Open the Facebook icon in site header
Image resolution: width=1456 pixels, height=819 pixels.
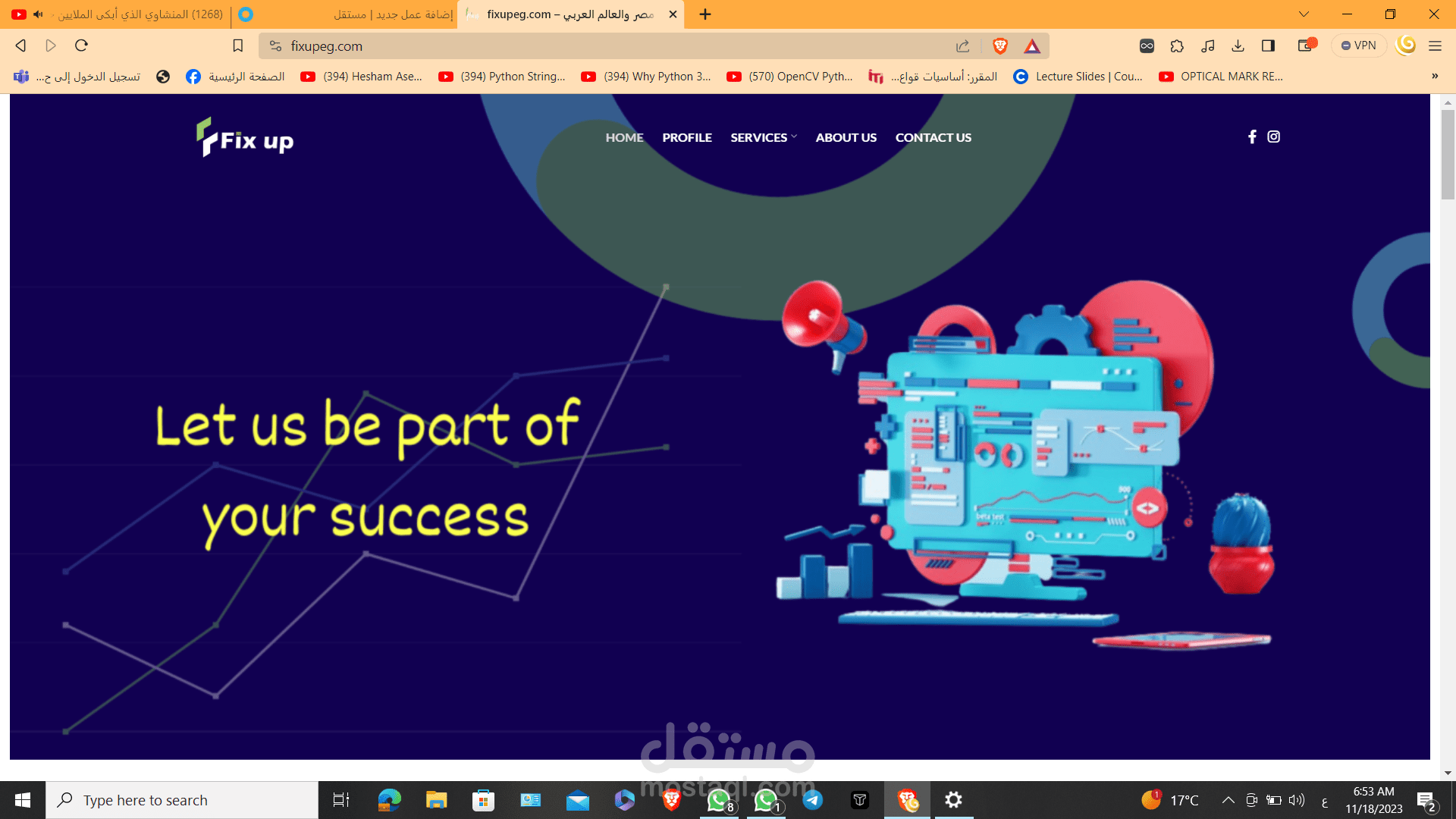[1252, 136]
